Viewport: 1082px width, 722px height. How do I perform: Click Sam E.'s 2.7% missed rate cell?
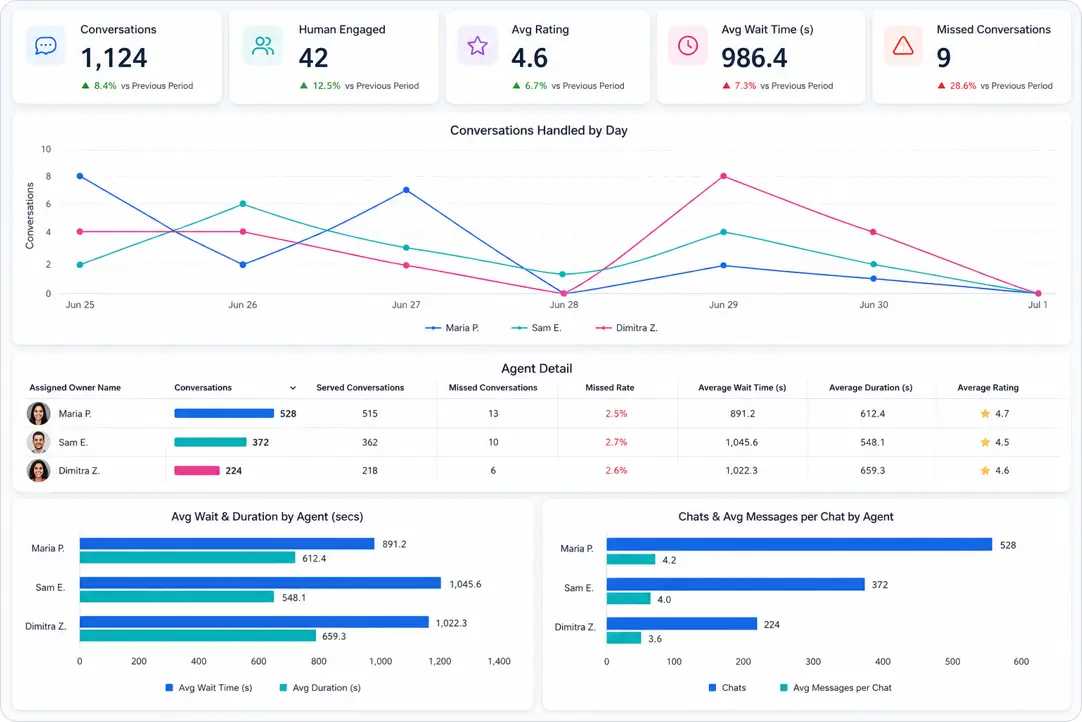click(616, 442)
